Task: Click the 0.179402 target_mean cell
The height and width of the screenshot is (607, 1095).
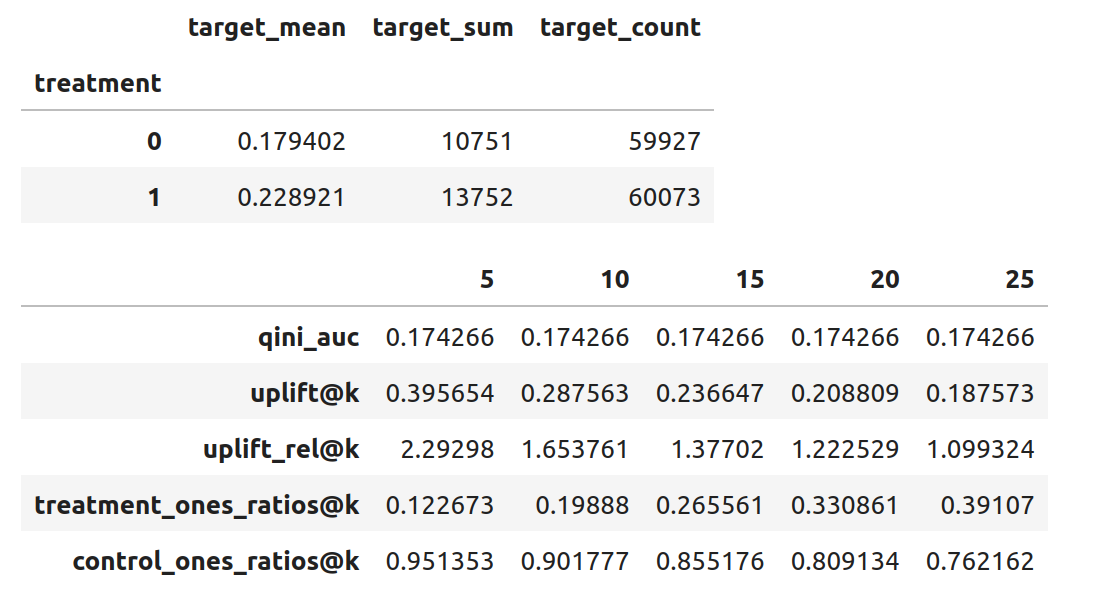Action: (291, 142)
